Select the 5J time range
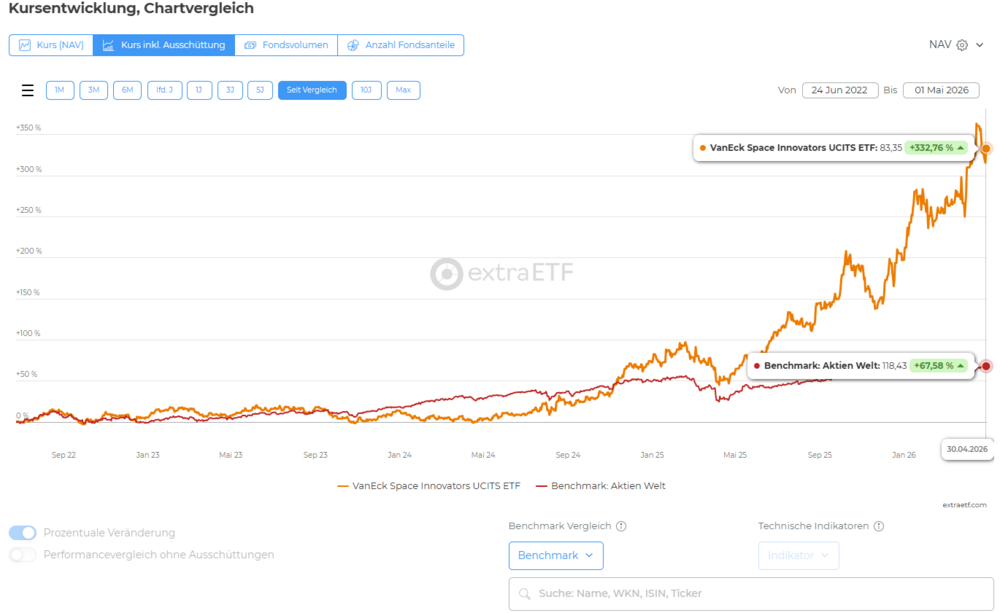The image size is (1000, 613). point(260,90)
